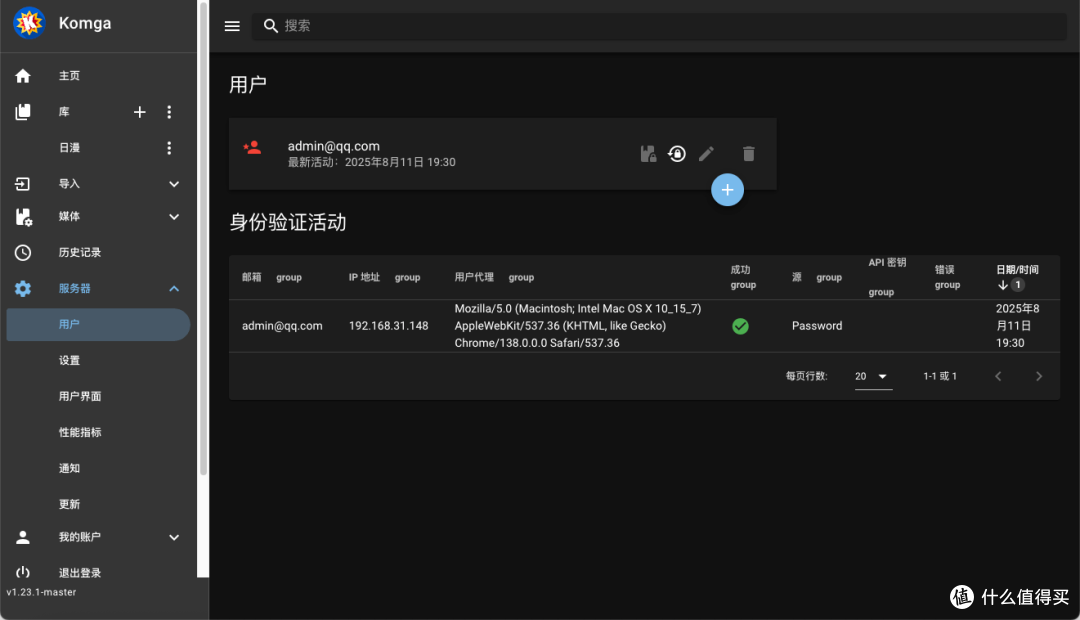The width and height of the screenshot is (1080, 620).
Task: Sort table by 用户代理 column
Action: coord(474,277)
